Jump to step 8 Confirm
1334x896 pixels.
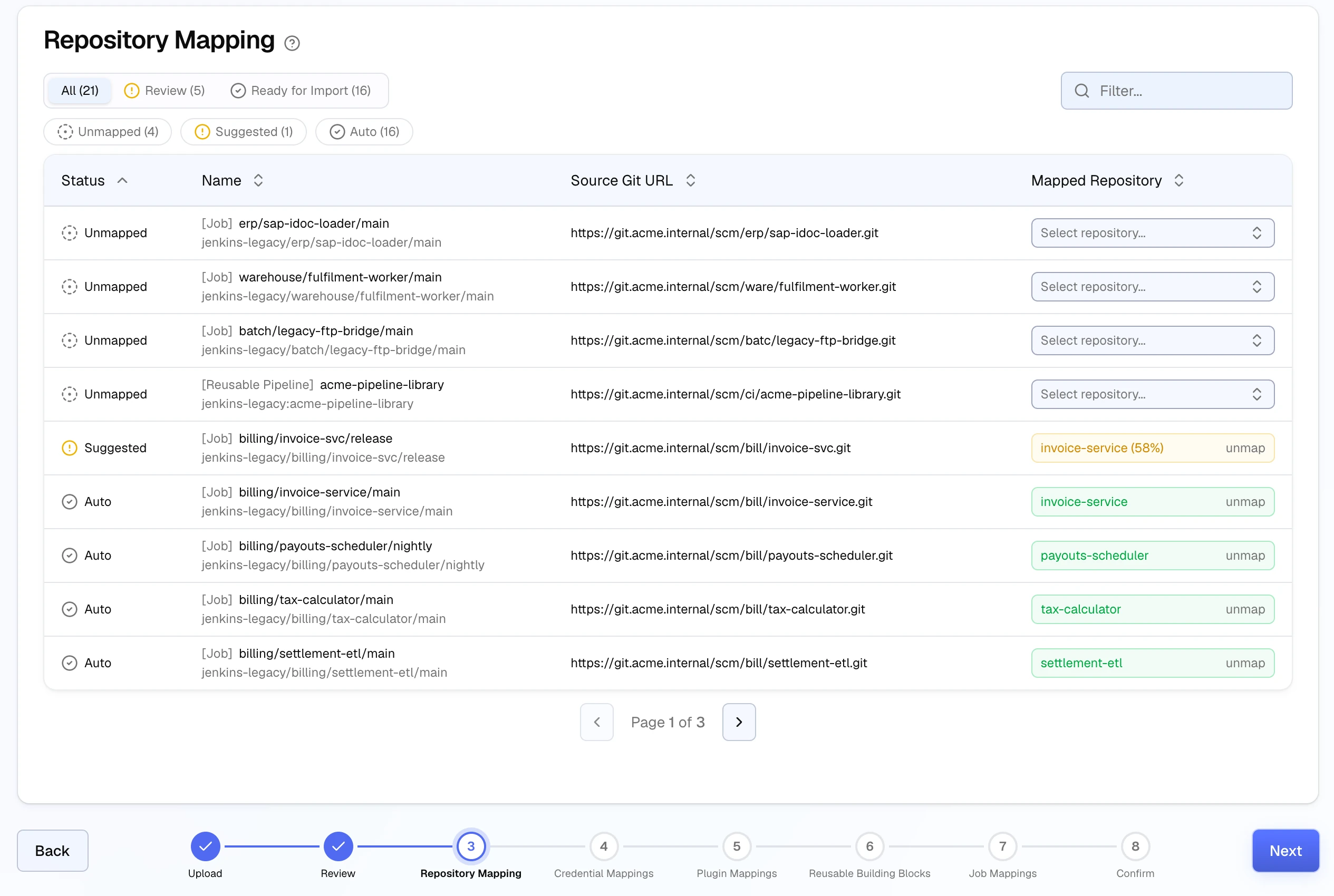[1135, 846]
